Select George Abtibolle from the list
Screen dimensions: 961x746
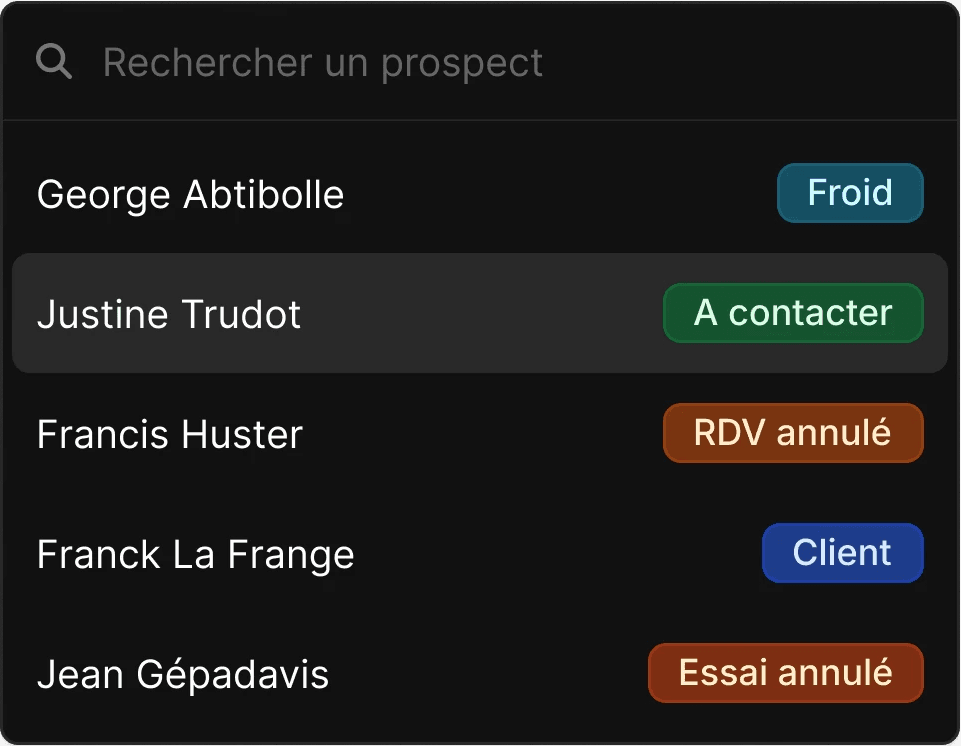[x=191, y=194]
